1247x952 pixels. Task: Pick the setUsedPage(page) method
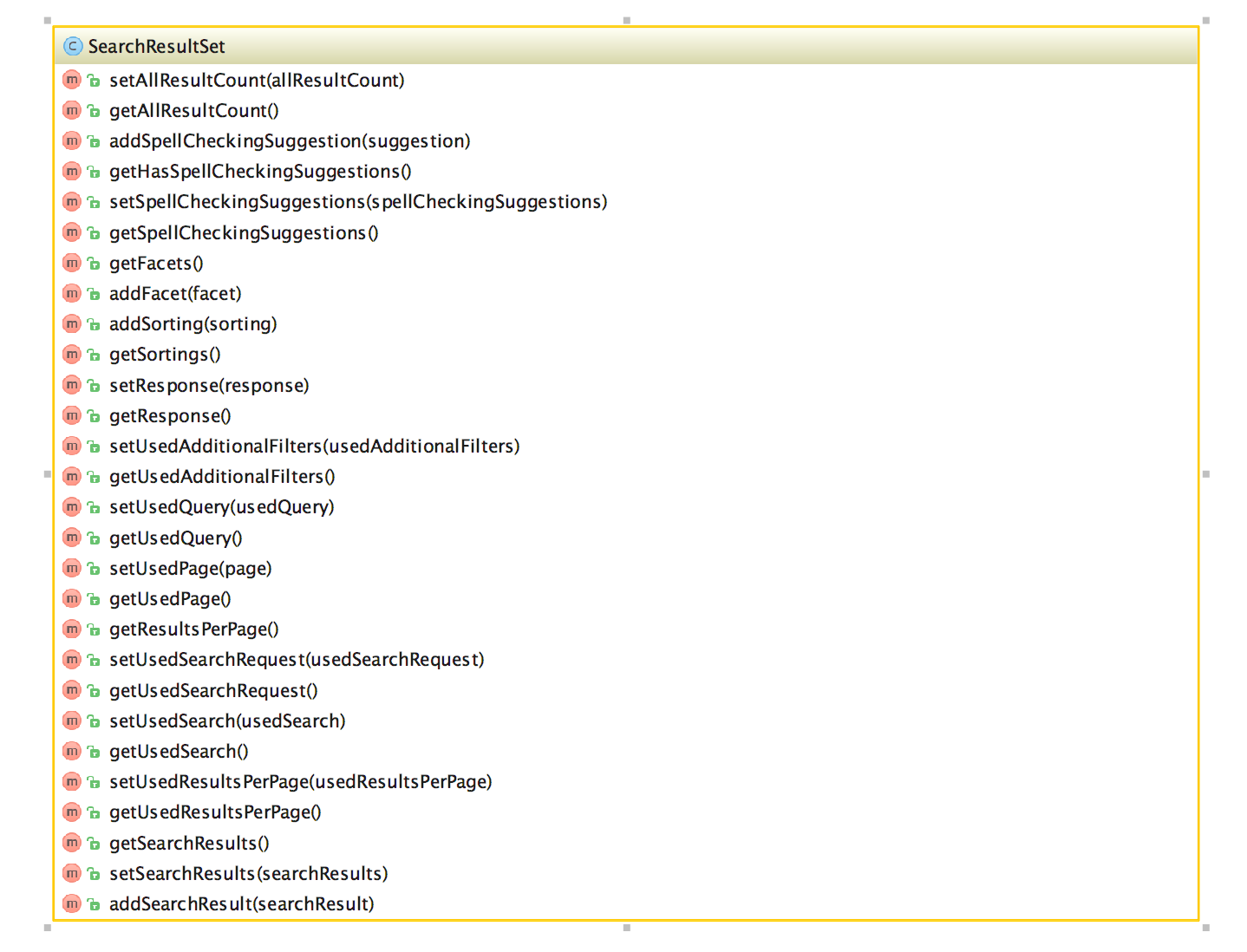190,569
